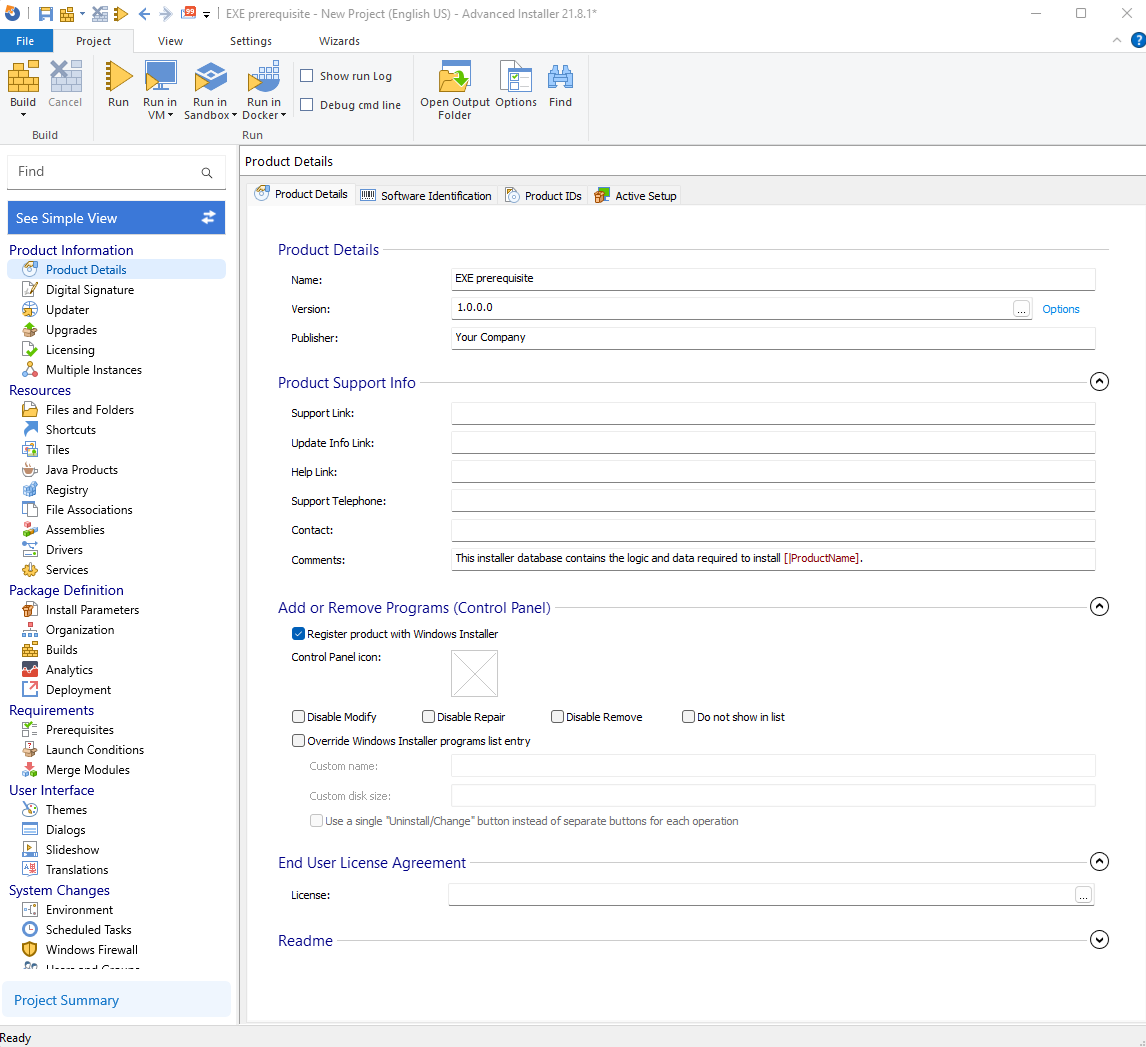Open Scheduled Tasks page in sidebar
The image size is (1146, 1047).
(x=88, y=930)
